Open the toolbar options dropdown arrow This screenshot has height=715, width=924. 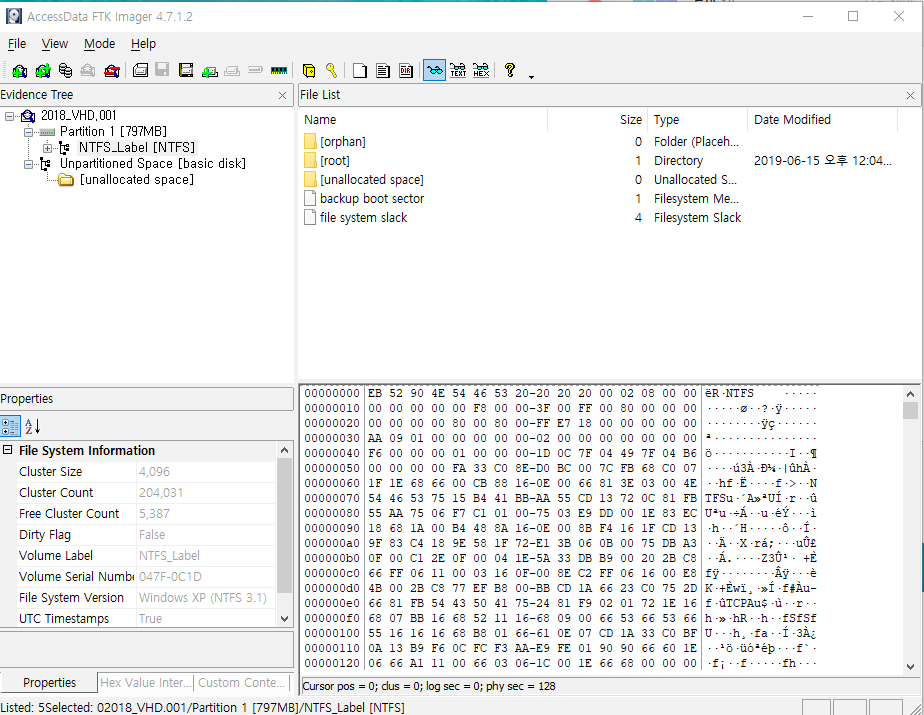(x=531, y=77)
